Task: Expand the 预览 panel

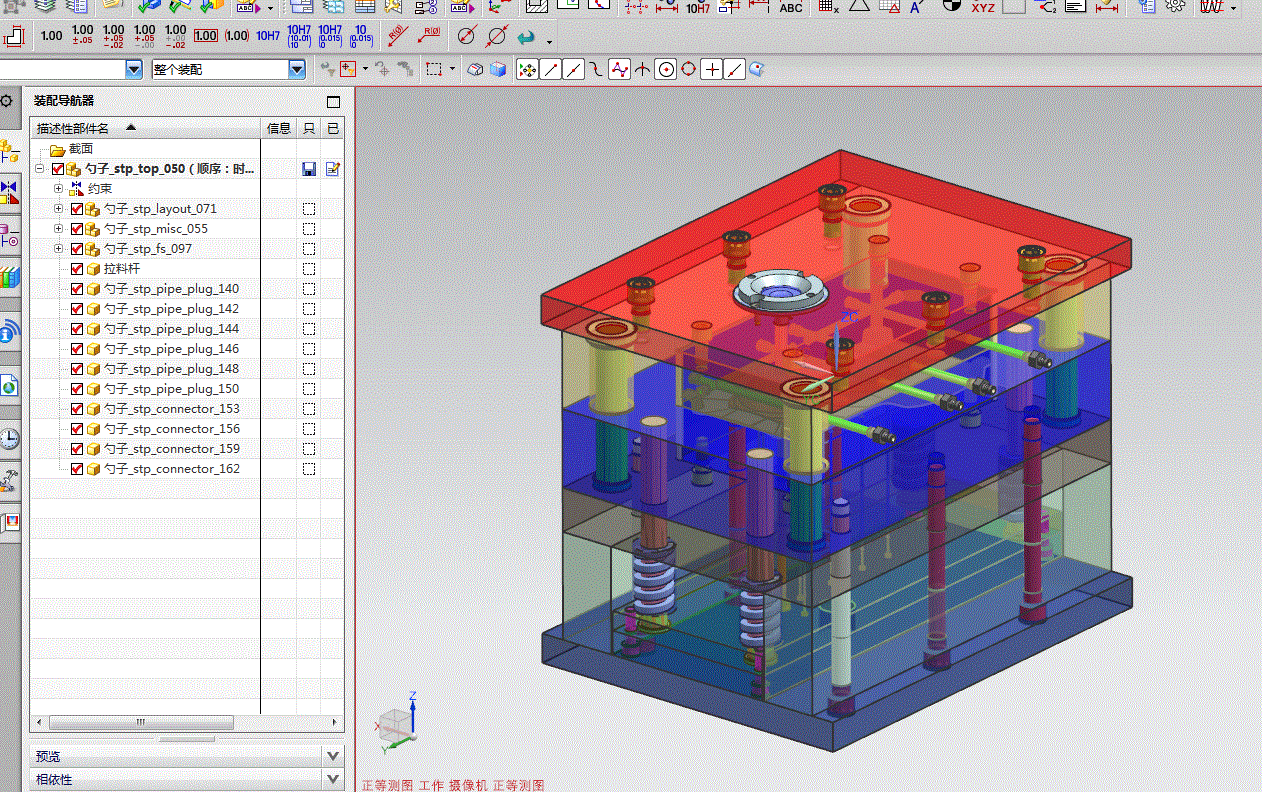Action: pos(333,756)
